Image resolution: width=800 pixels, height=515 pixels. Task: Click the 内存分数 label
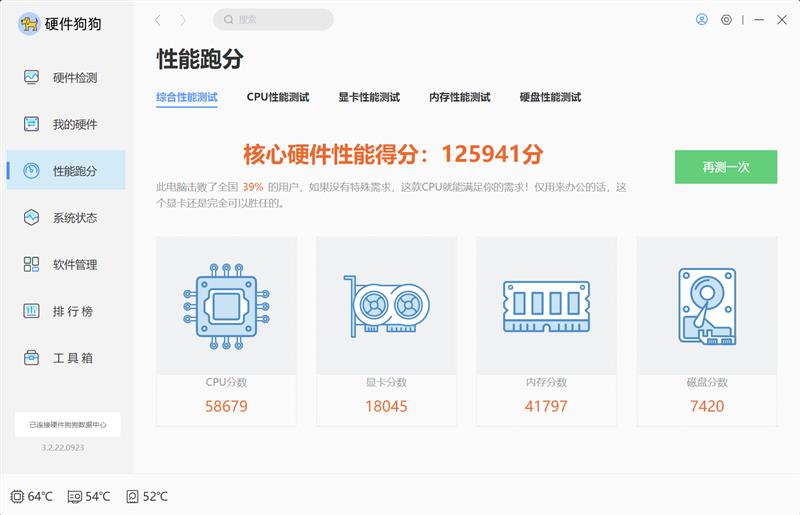(546, 382)
